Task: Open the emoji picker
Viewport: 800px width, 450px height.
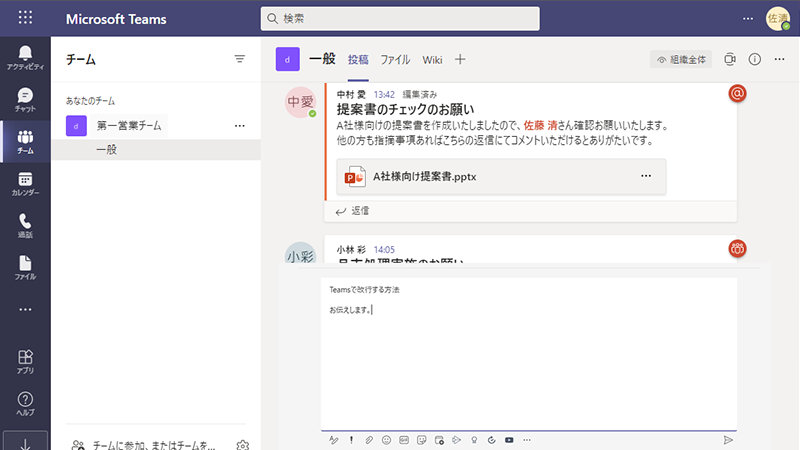Action: (386, 440)
